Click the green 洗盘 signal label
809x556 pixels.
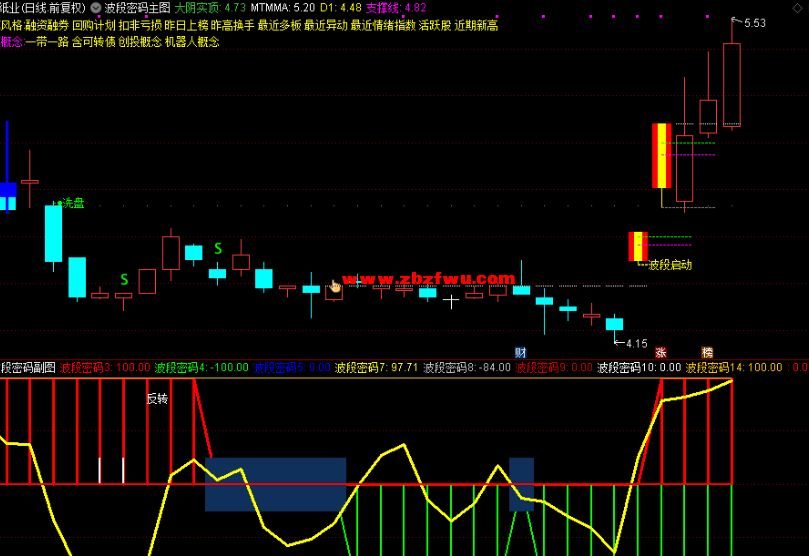coord(73,203)
